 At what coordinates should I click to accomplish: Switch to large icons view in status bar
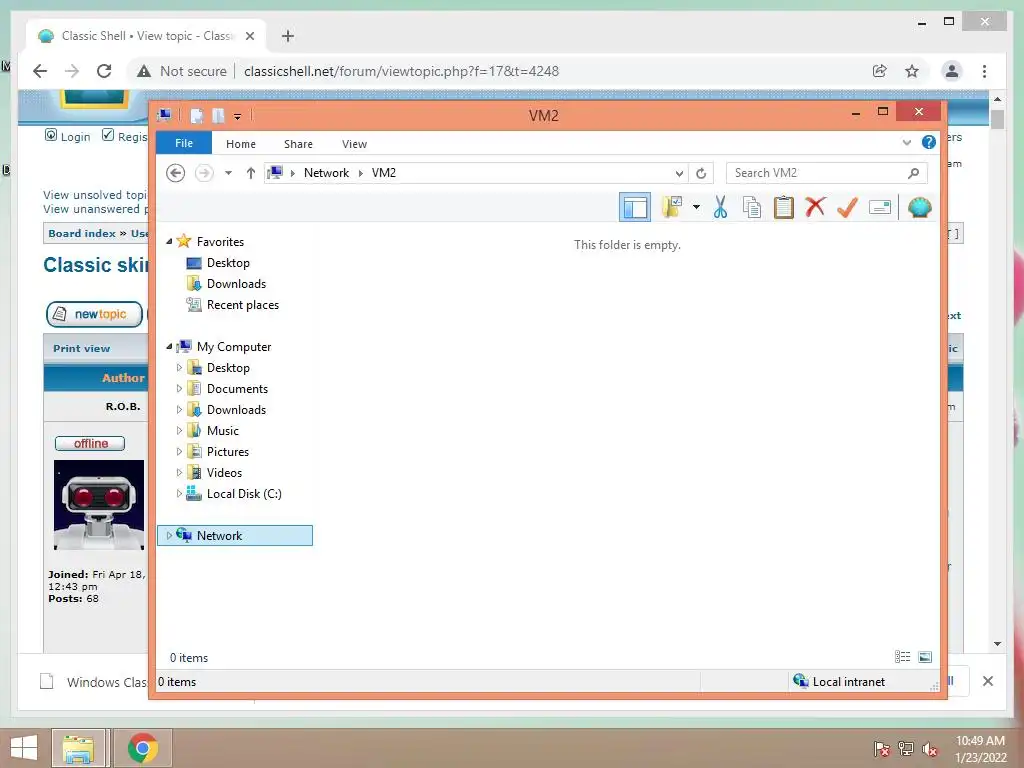(925, 657)
